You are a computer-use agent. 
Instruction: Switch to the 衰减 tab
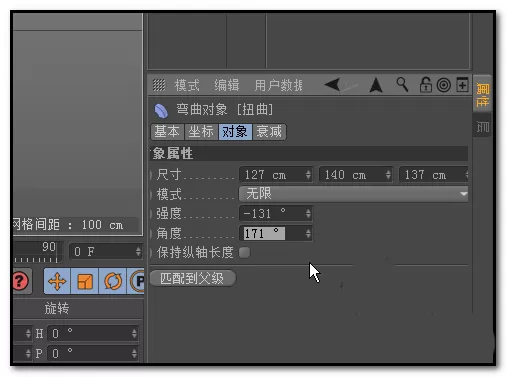tap(269, 131)
